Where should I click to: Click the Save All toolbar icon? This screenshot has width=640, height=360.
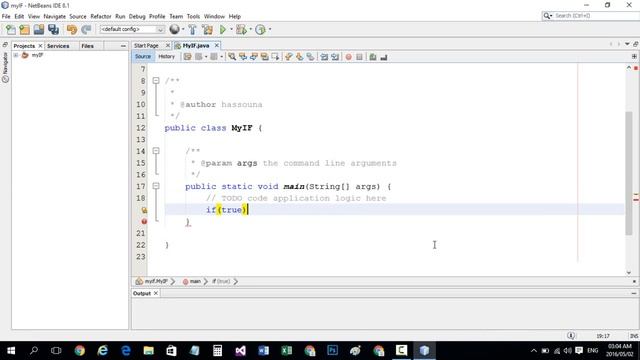[x=53, y=29]
